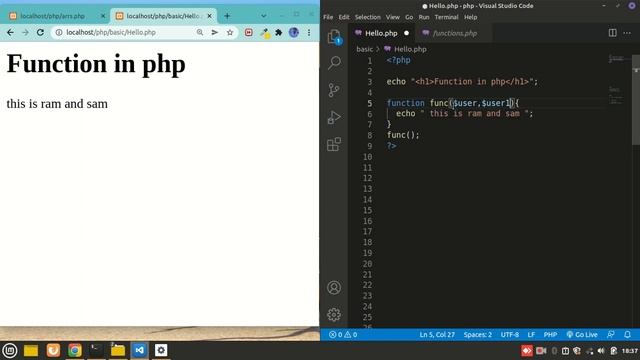640x360 pixels.
Task: Open the Source Control view
Action: pyautogui.click(x=334, y=90)
